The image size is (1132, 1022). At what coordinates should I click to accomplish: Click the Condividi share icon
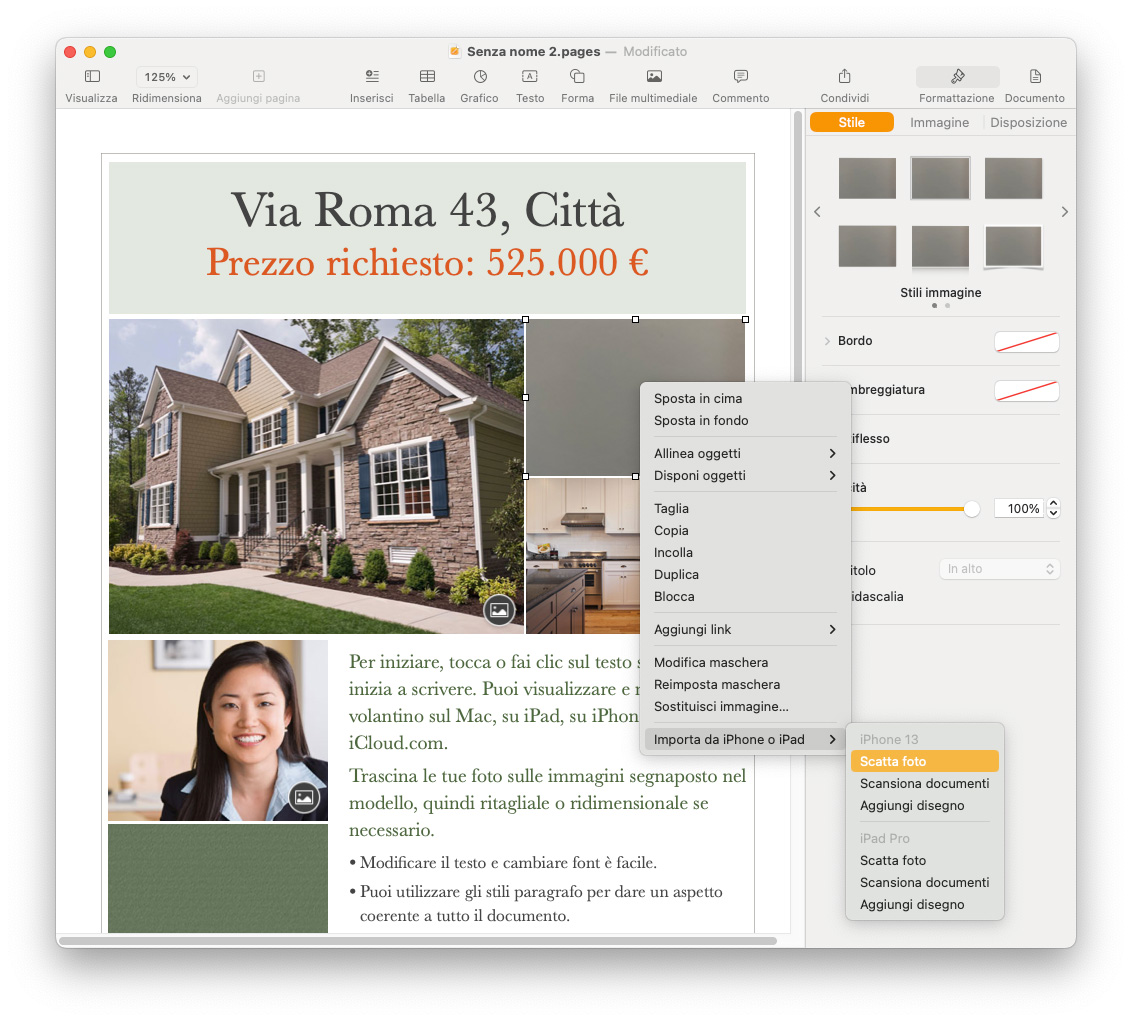coord(844,77)
